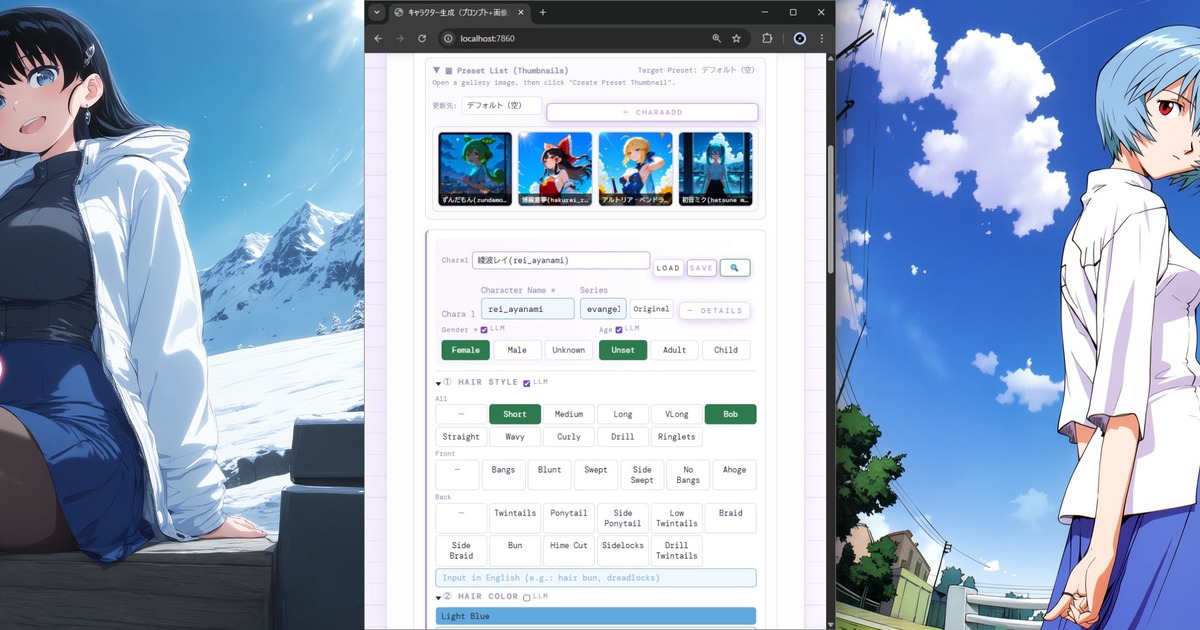Focus the Series input field
The height and width of the screenshot is (630, 1200).
(603, 309)
